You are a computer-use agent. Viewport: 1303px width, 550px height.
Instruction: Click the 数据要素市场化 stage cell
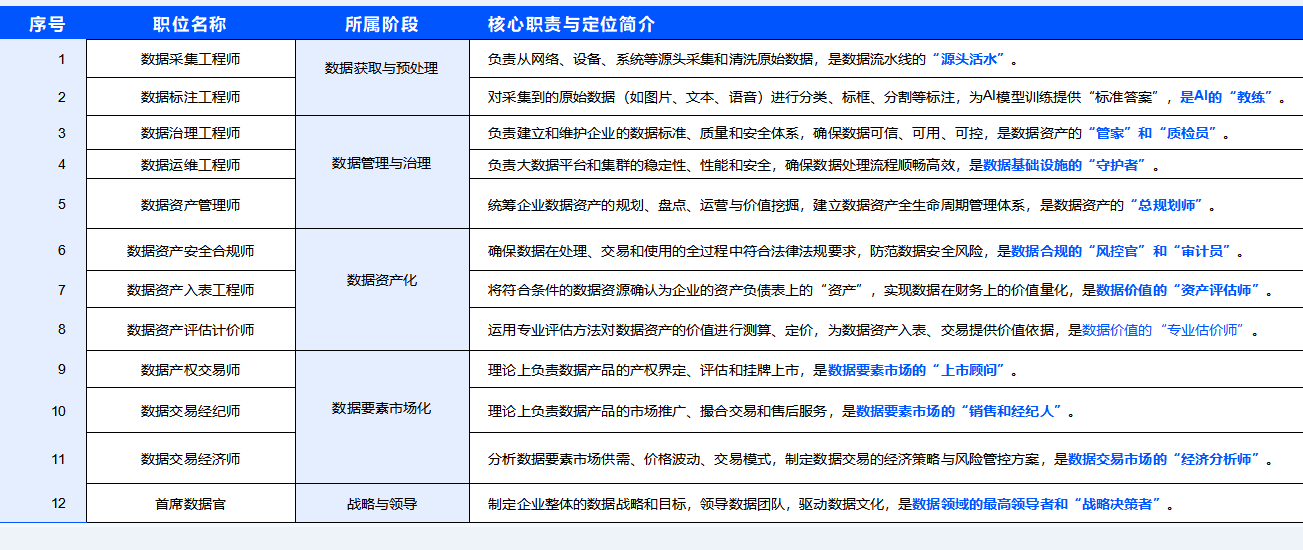(x=381, y=408)
